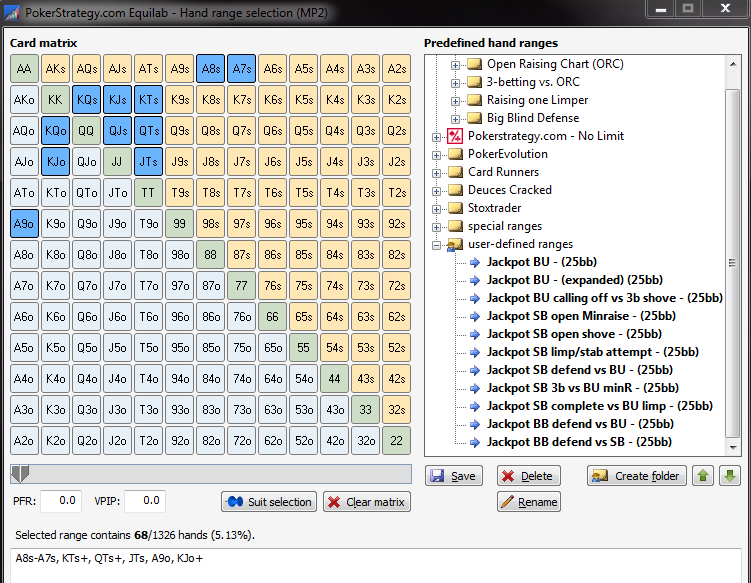Expand the Open Raising Chart (ORC) node

(x=455, y=65)
